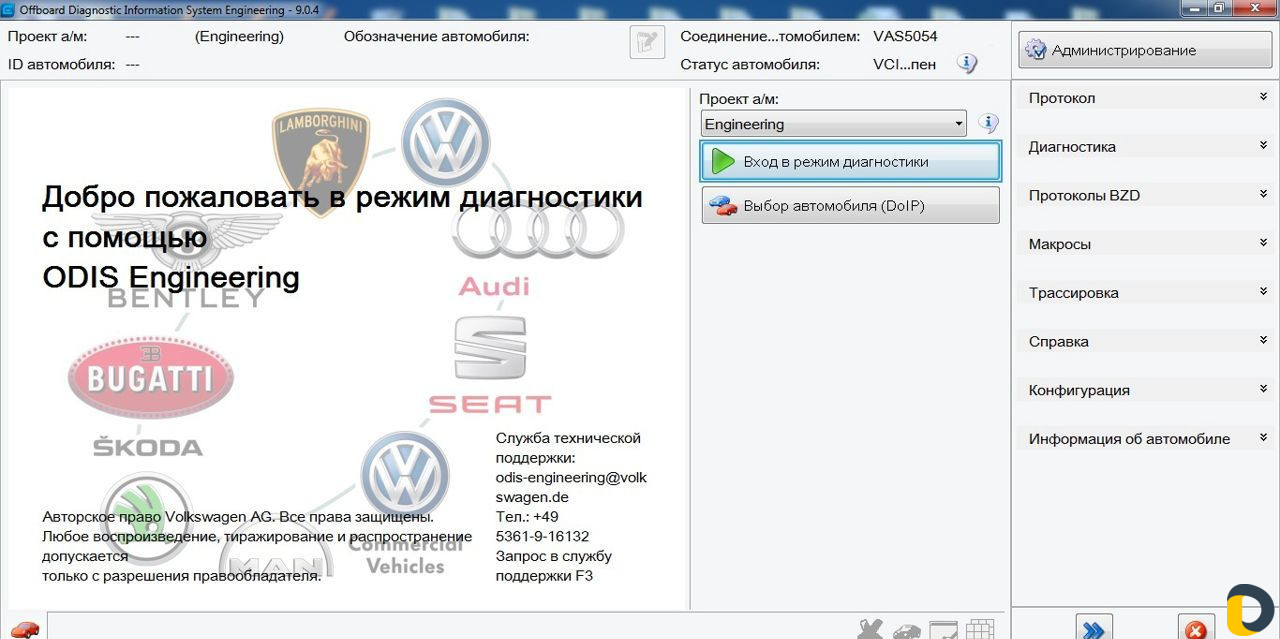Expand the Макросы section

tap(1147, 244)
